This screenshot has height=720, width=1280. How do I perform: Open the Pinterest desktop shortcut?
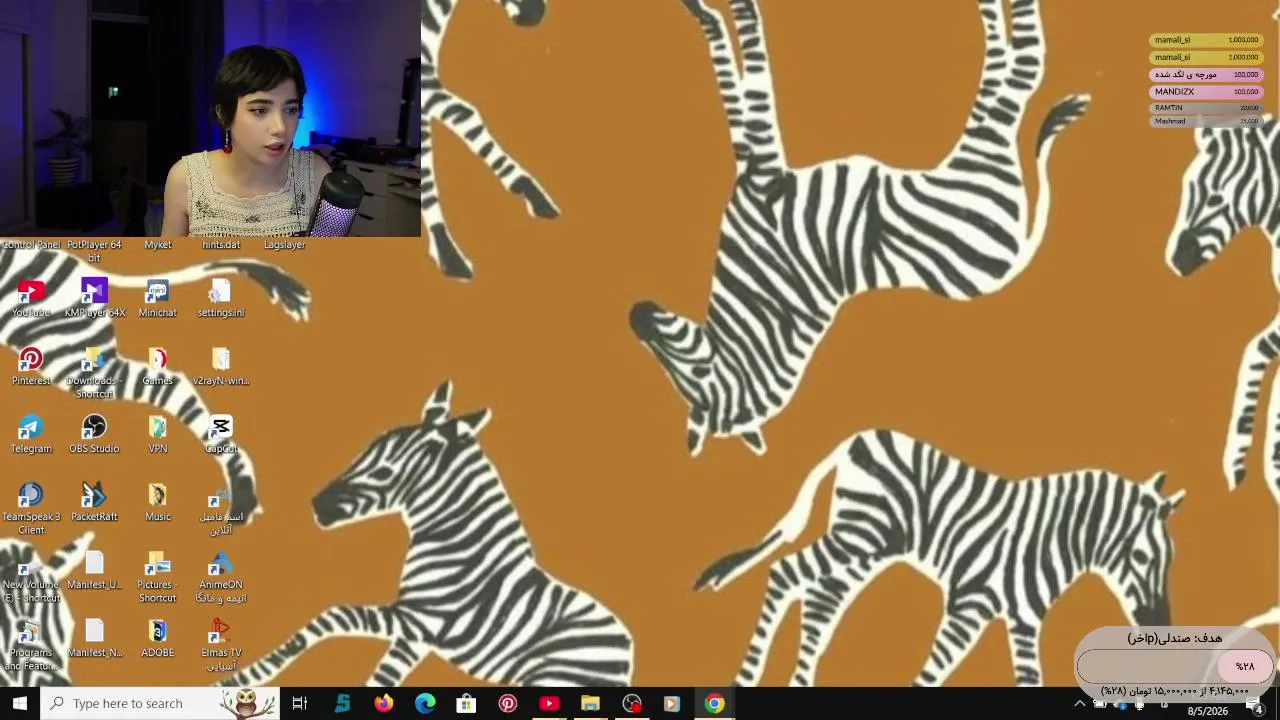coord(31,367)
